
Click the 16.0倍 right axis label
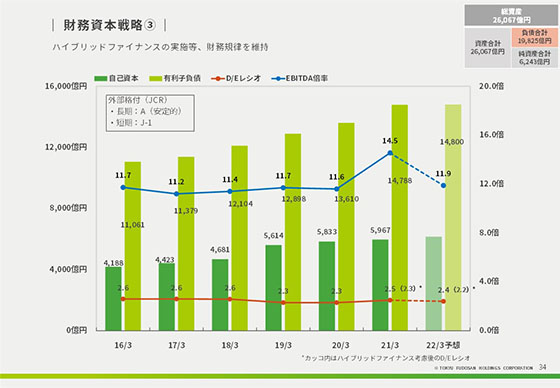pyautogui.click(x=491, y=135)
